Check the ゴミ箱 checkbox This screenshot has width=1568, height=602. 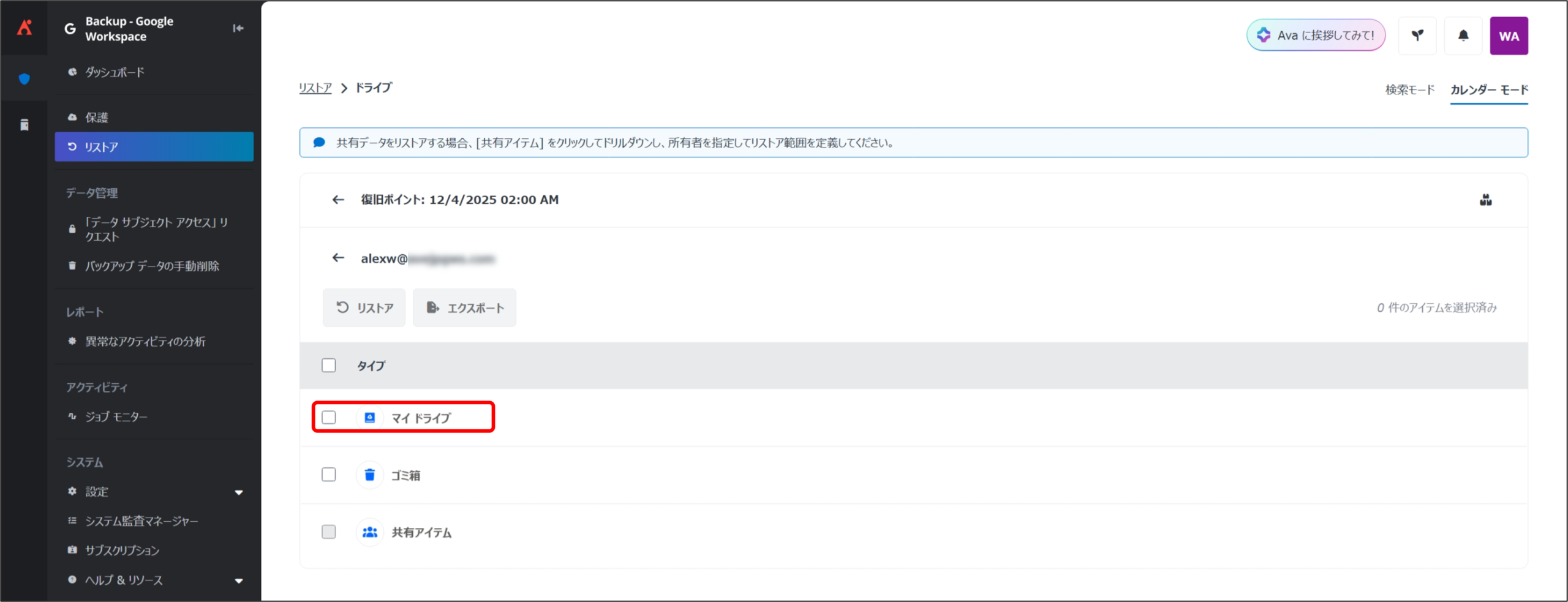tap(329, 475)
